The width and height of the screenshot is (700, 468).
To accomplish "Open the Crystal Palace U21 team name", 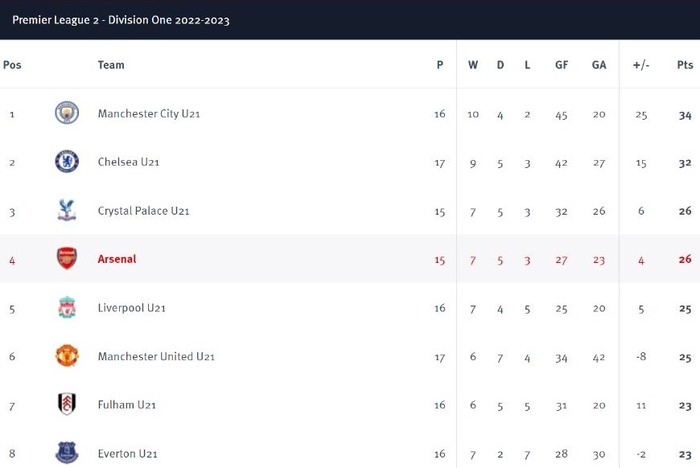I will (x=143, y=211).
